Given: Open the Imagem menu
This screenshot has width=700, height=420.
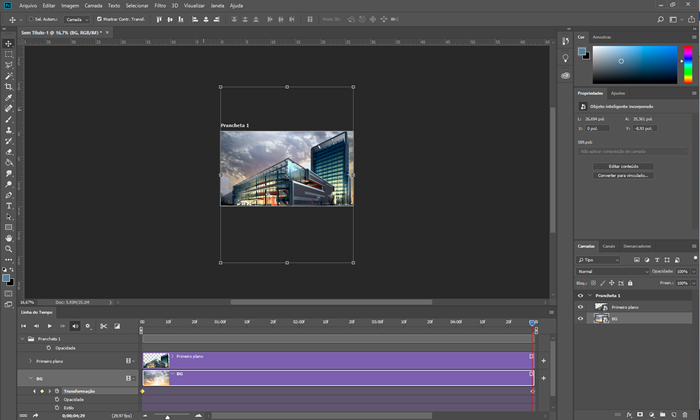Looking at the screenshot, I should point(70,5).
